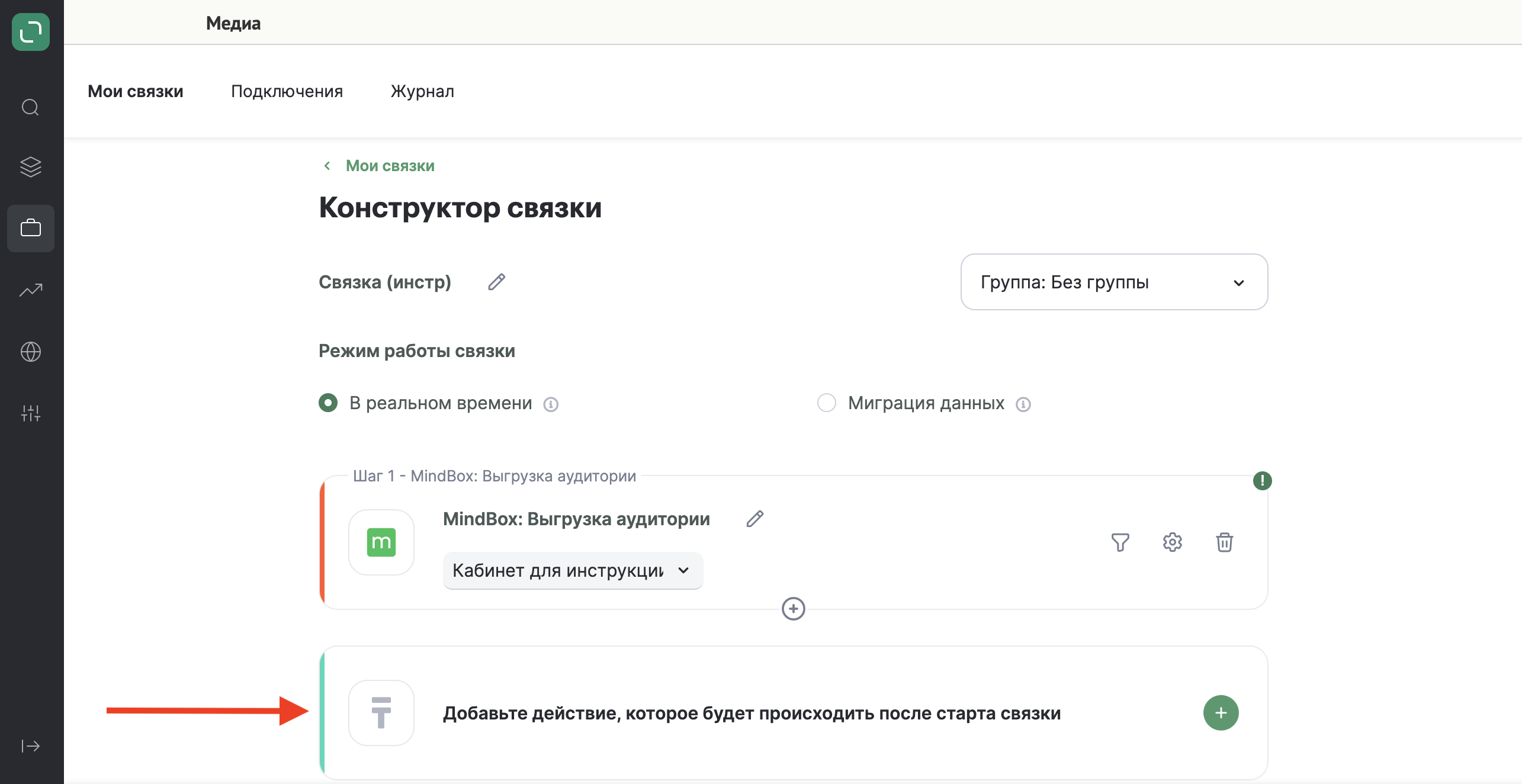Click the MindBox: Выгрузка аудитории step title
The width and height of the screenshot is (1522, 784).
(x=576, y=519)
